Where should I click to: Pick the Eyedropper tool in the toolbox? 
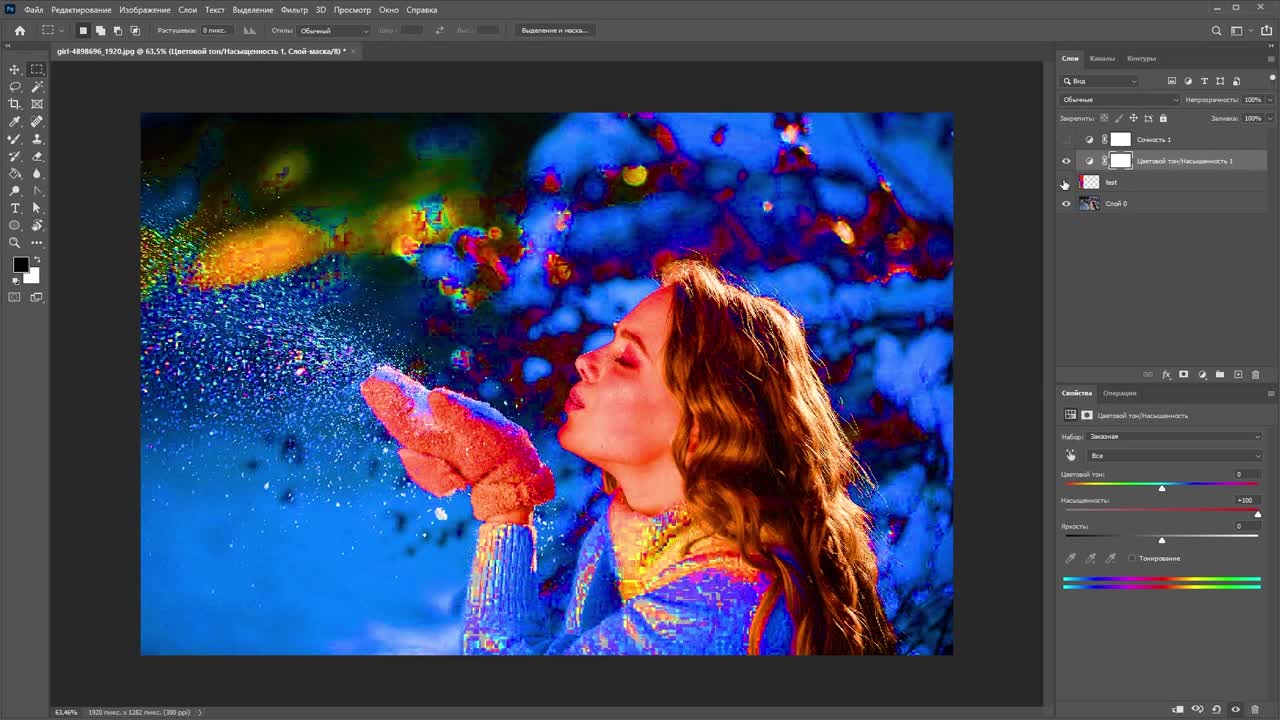click(x=15, y=121)
